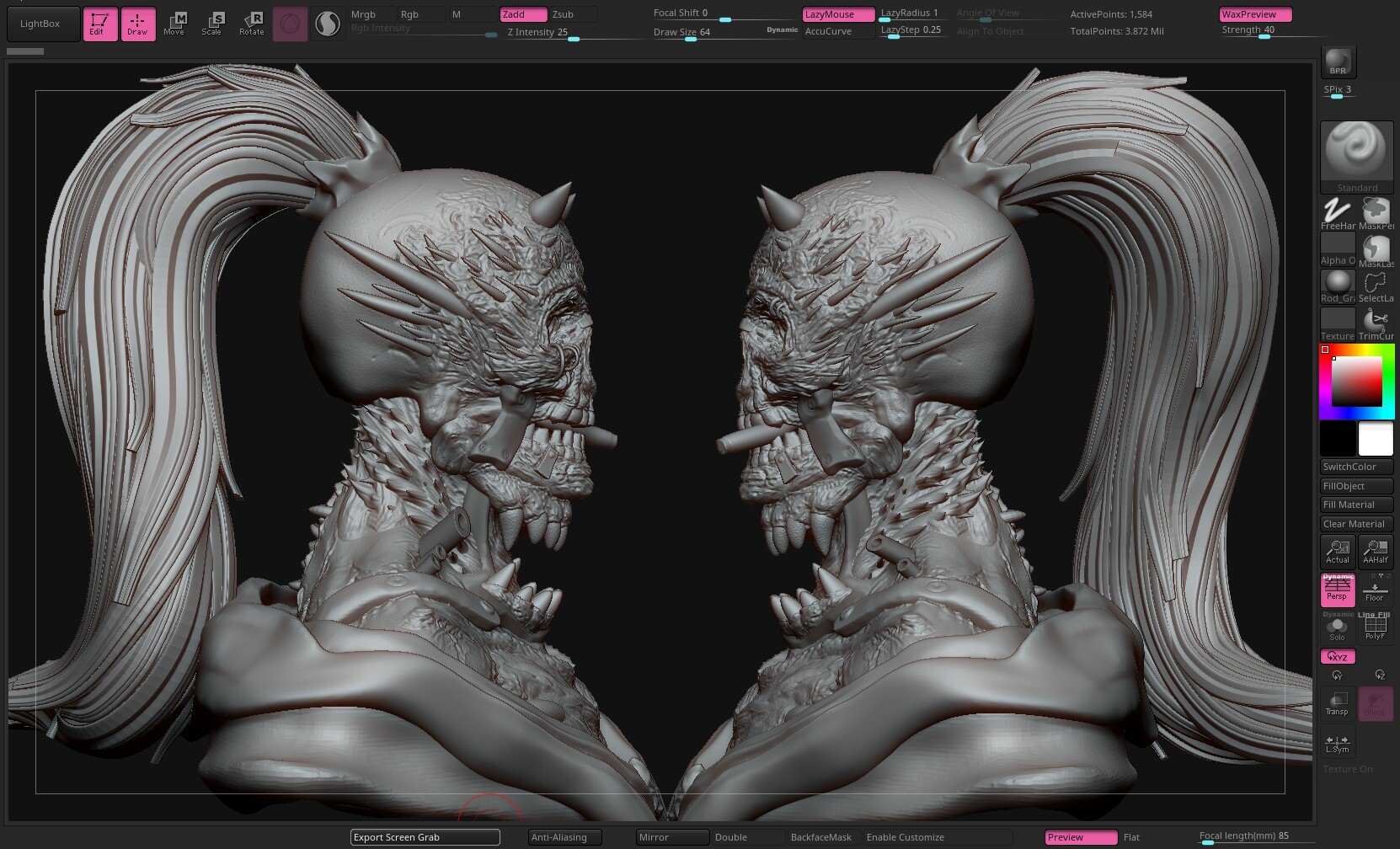Adjust the SPix slider
1400x849 pixels.
tap(1339, 91)
